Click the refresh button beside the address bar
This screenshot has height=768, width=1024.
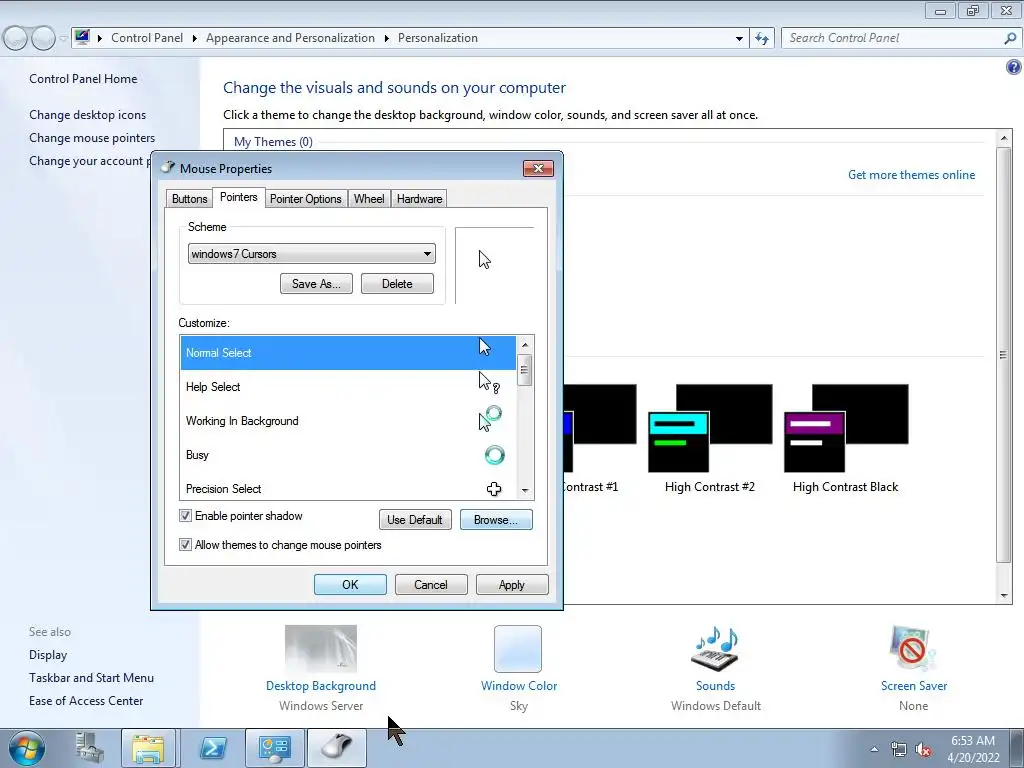coord(762,39)
